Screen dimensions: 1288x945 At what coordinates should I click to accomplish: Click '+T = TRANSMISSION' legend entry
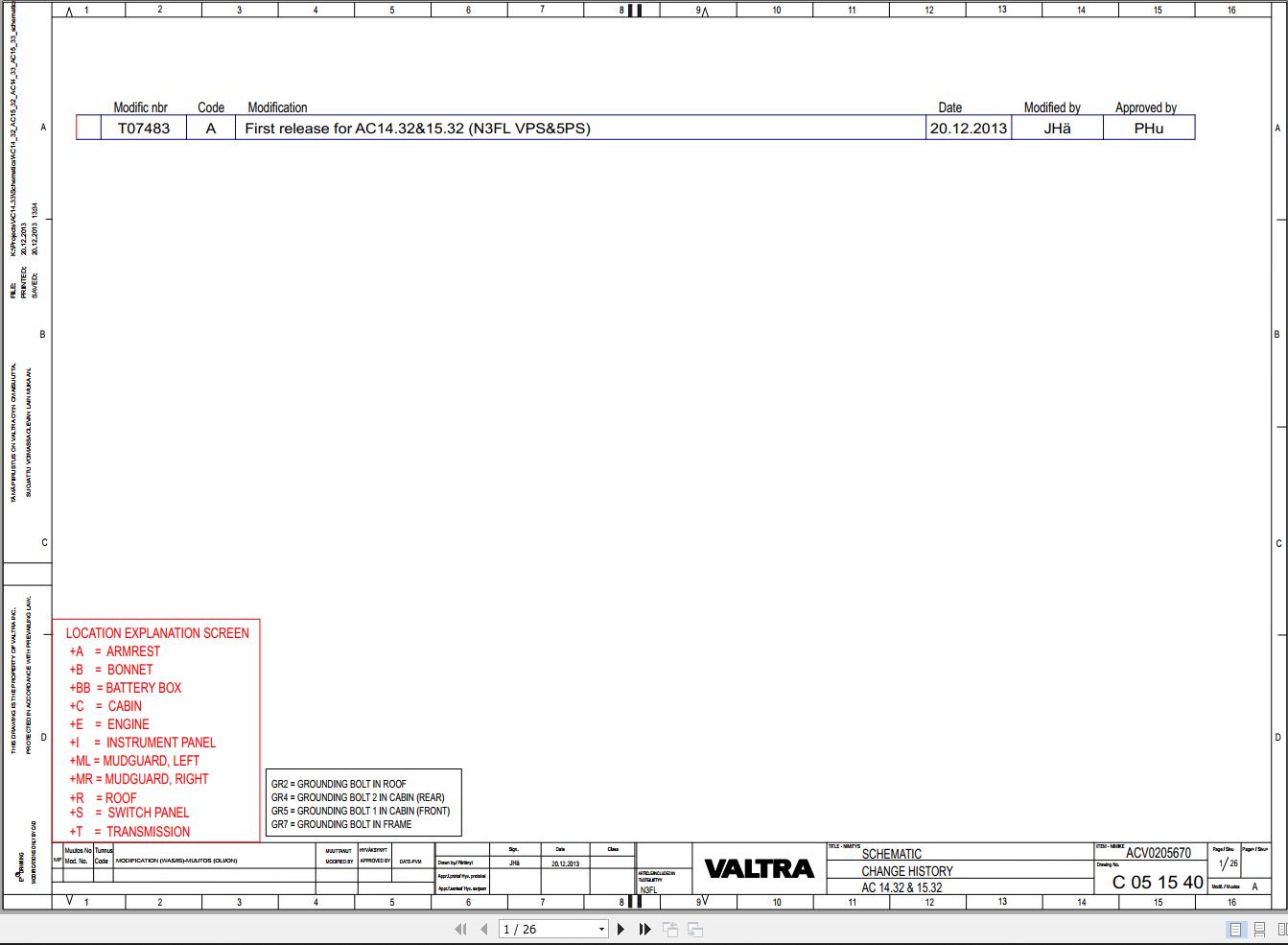[129, 832]
